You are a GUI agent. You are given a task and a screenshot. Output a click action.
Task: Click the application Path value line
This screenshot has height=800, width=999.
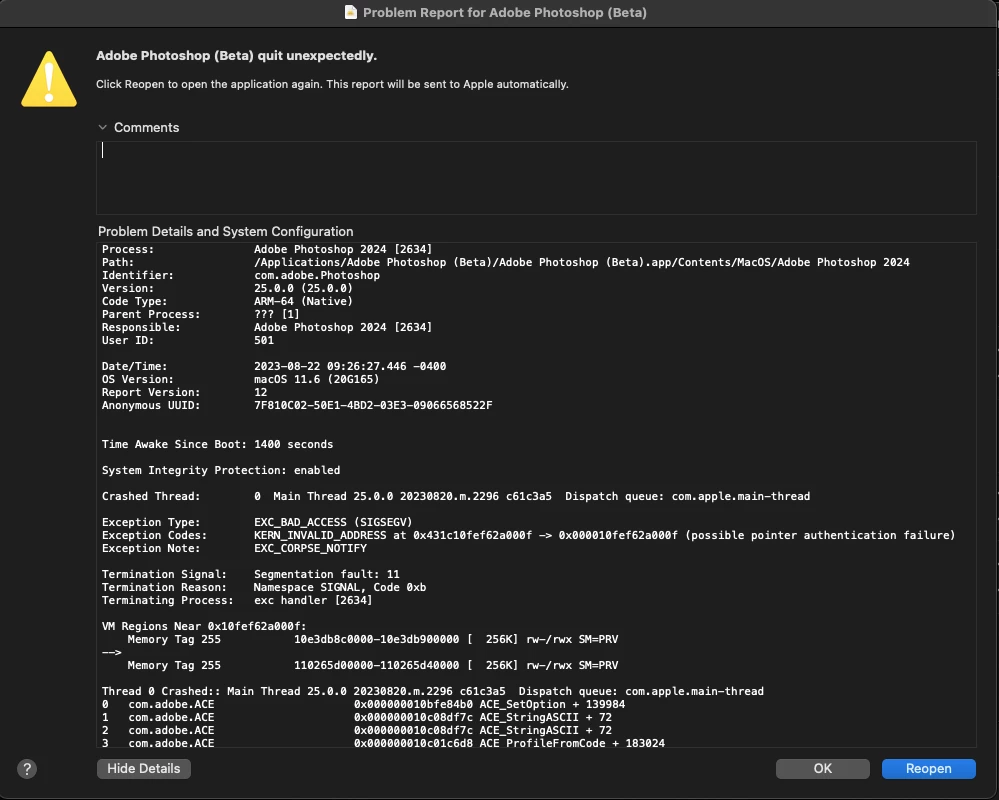coord(582,262)
